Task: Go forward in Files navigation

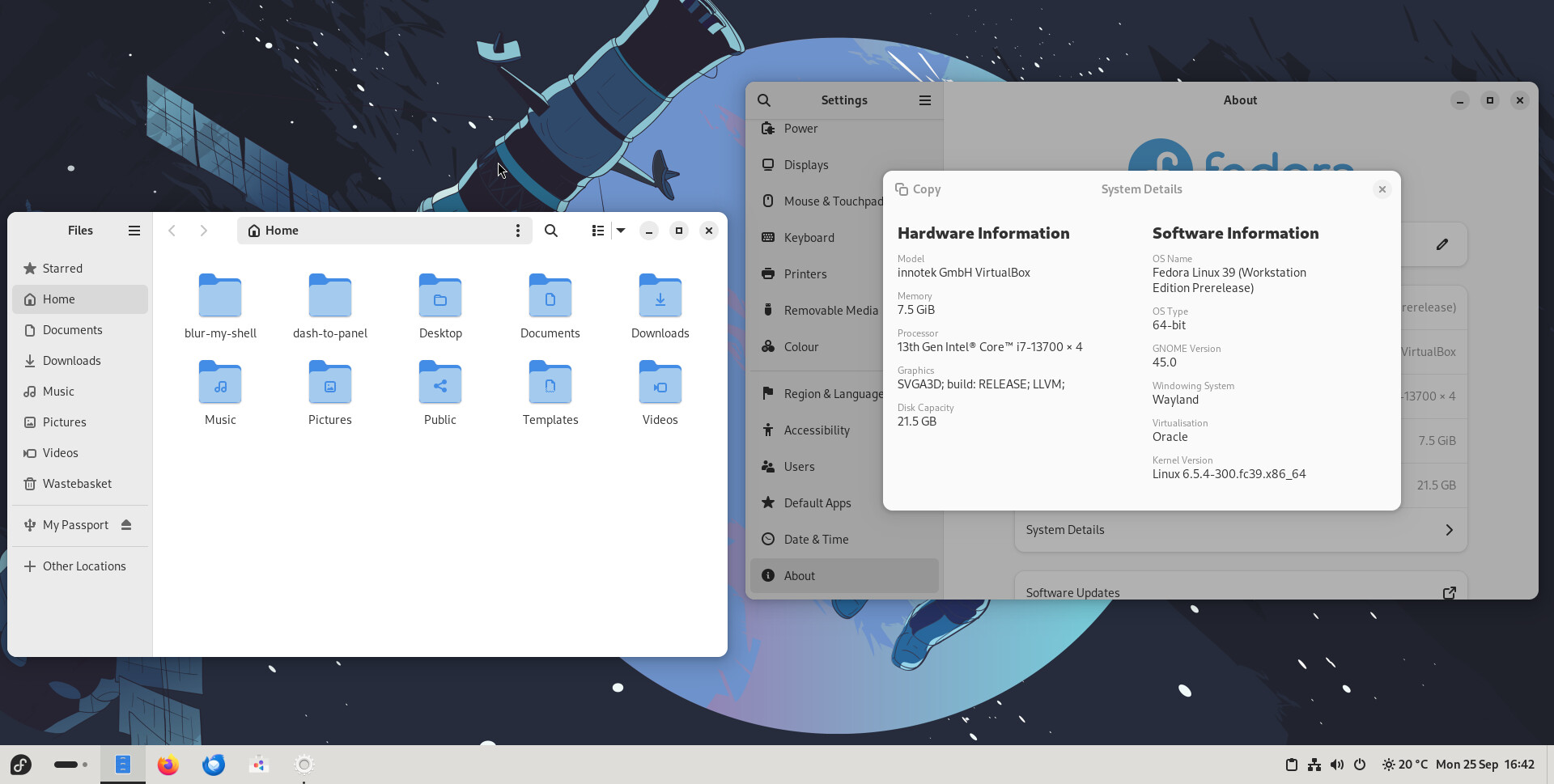Action: pyautogui.click(x=203, y=231)
